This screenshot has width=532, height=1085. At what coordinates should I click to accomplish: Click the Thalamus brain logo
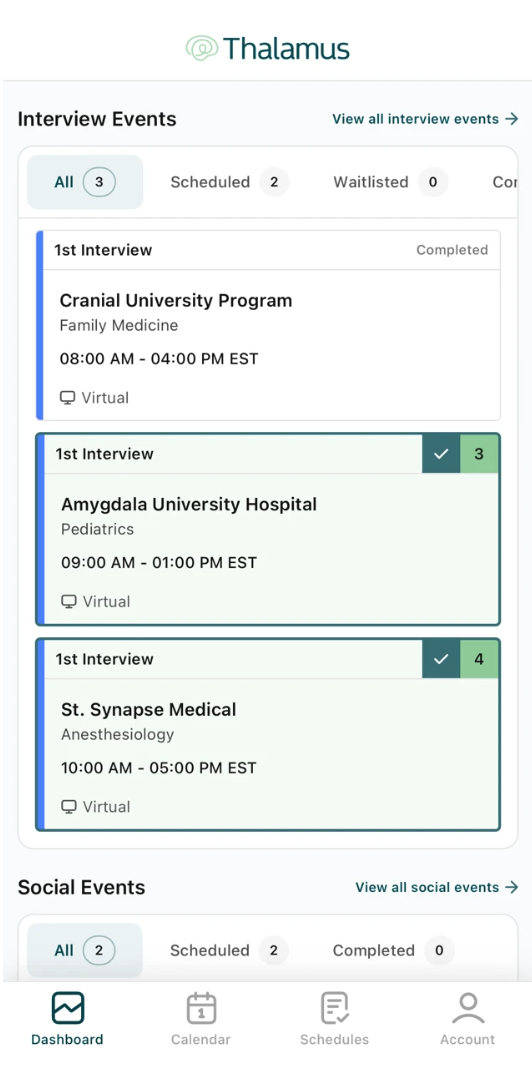click(202, 48)
